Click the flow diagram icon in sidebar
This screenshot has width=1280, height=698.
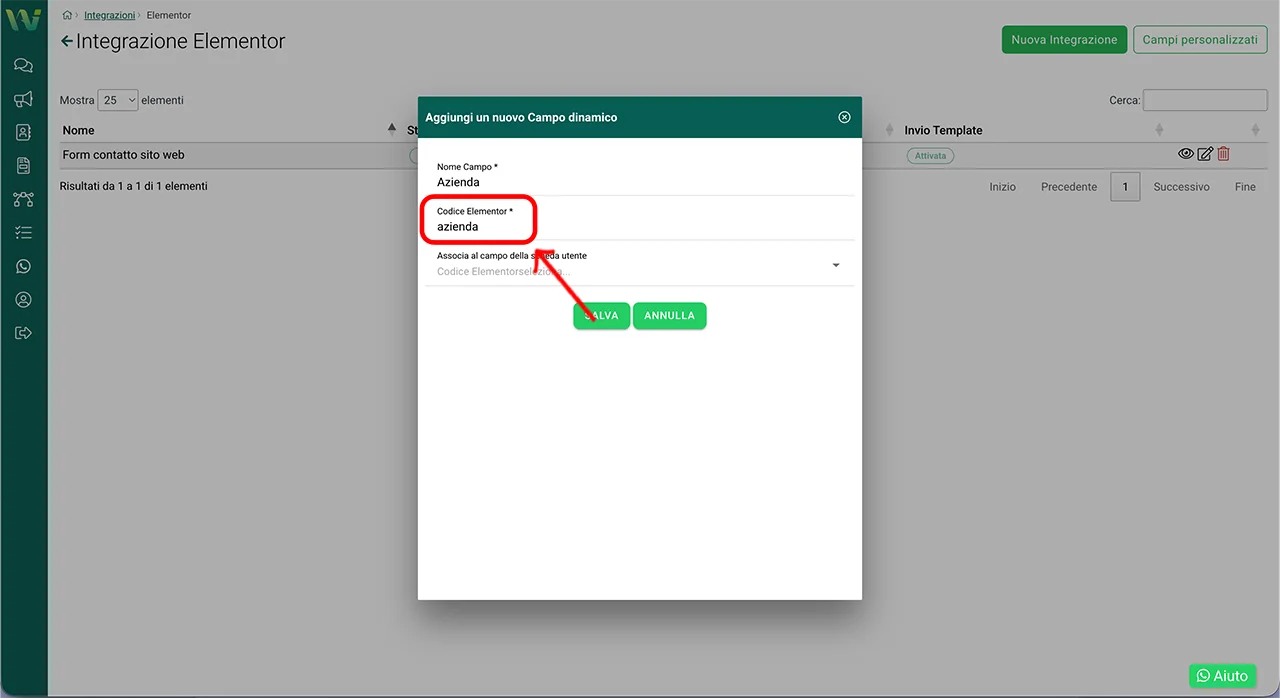coord(23,199)
